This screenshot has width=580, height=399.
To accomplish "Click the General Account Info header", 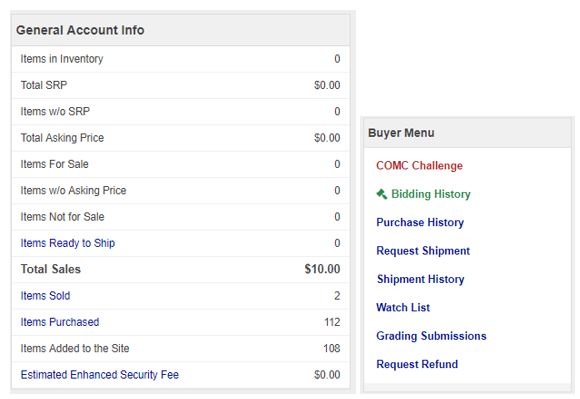I will pos(181,30).
